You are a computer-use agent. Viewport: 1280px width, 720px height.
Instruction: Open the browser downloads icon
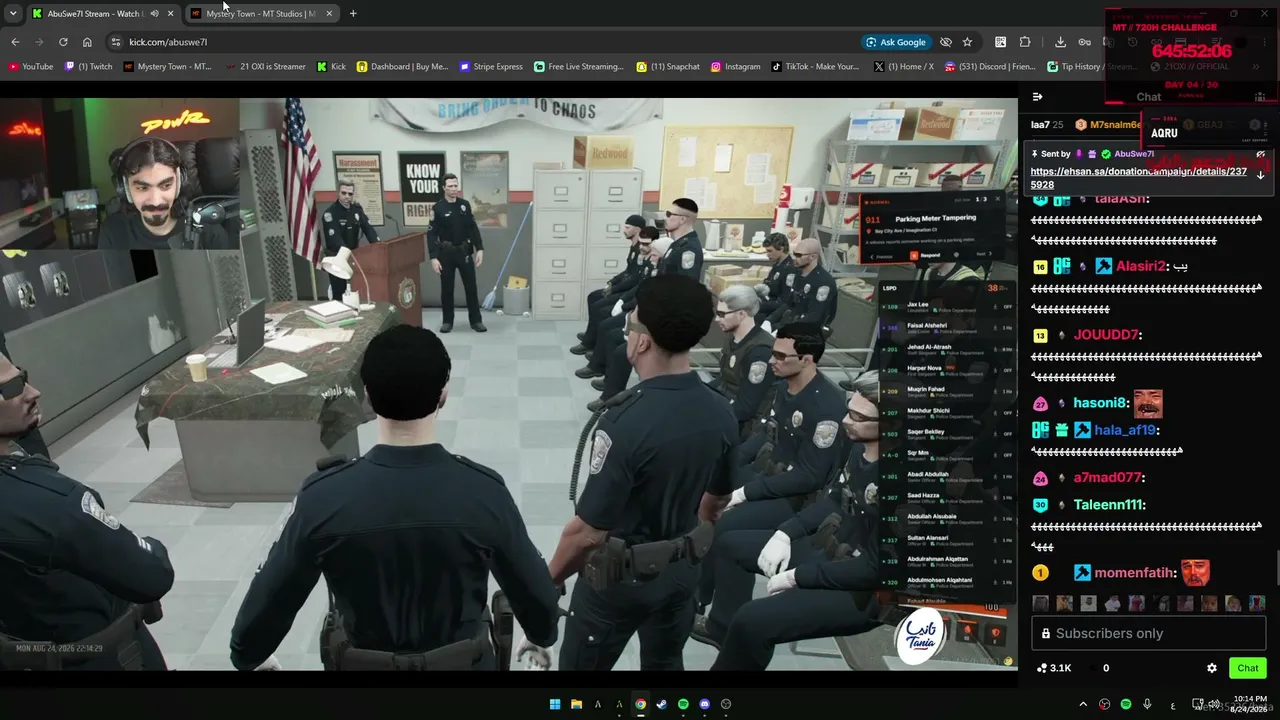coord(1060,42)
